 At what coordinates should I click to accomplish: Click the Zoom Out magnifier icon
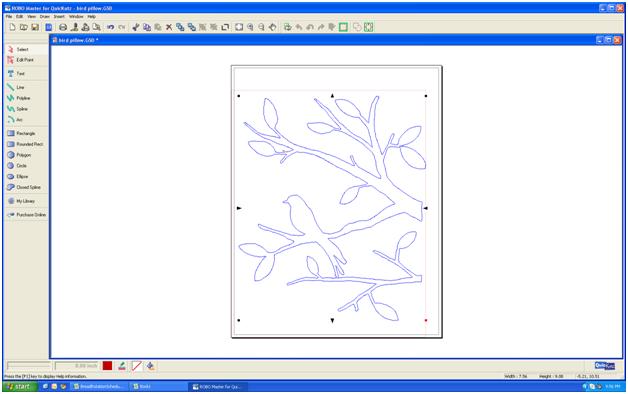click(262, 27)
